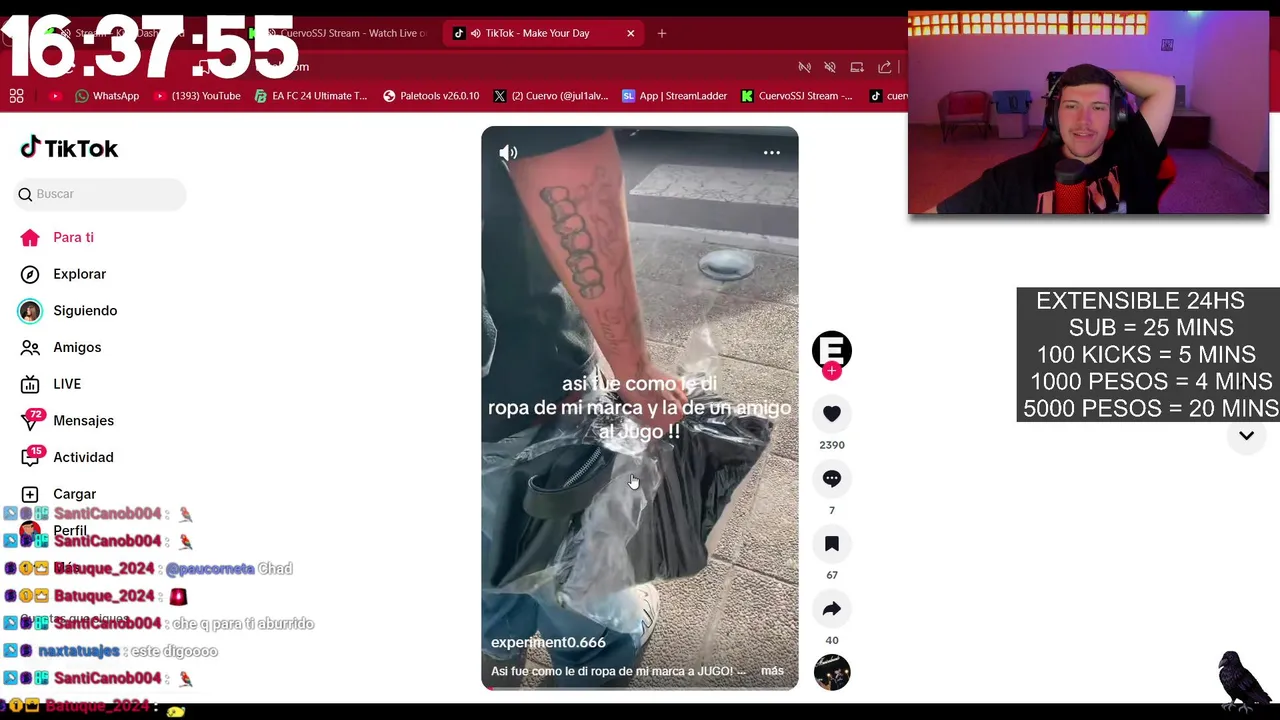Open experiment0.666 username link

(548, 642)
